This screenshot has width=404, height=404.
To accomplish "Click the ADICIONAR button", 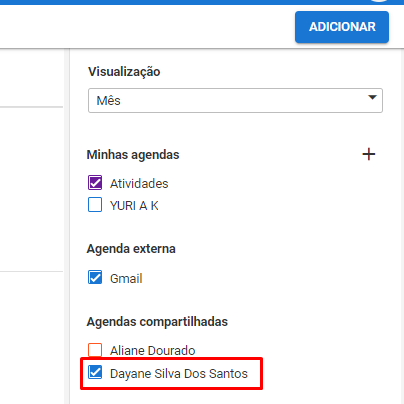I will [342, 27].
